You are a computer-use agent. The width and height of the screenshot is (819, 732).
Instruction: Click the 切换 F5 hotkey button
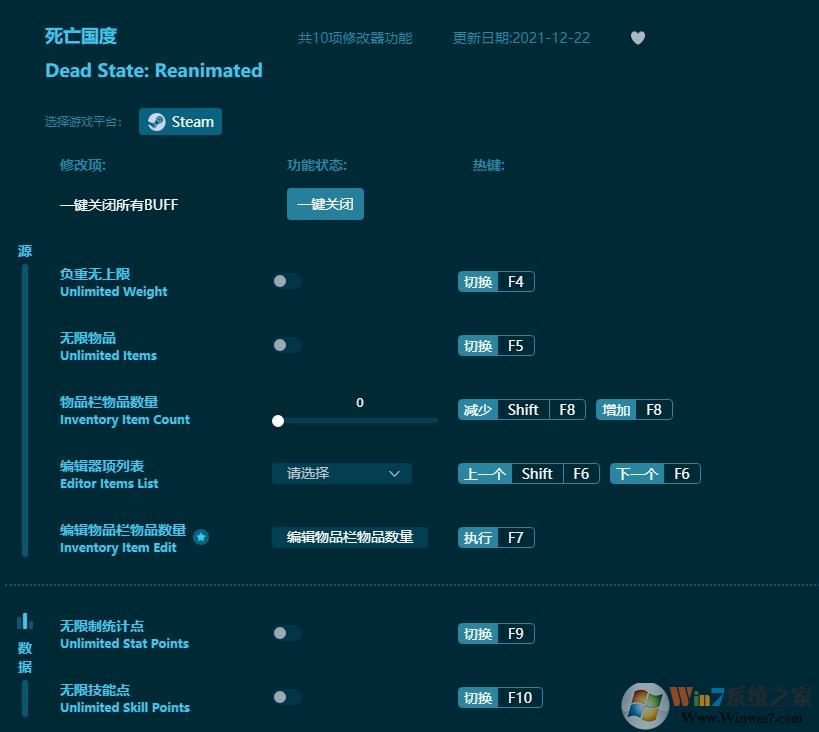point(496,345)
